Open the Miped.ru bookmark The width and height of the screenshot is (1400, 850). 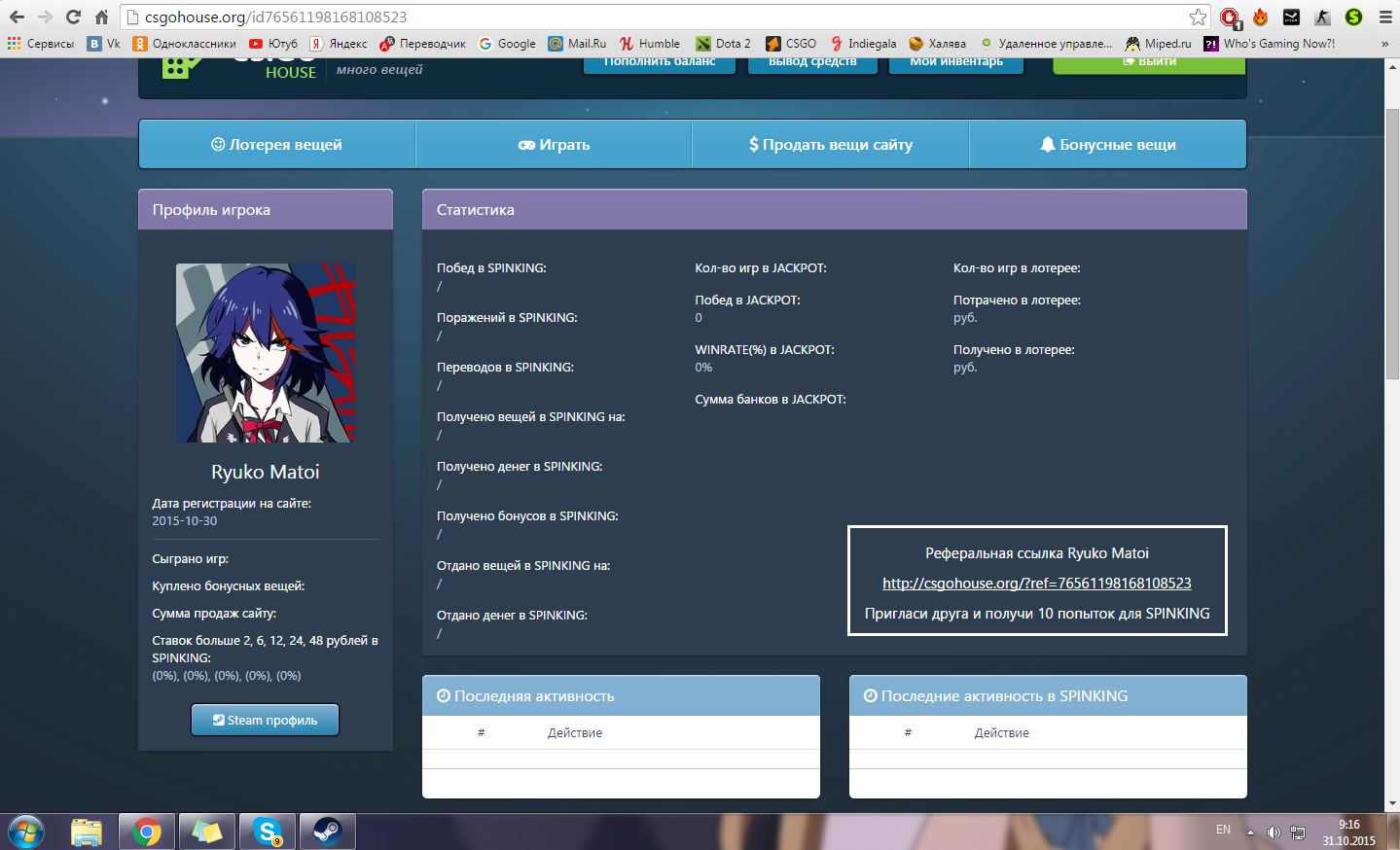coord(1158,44)
